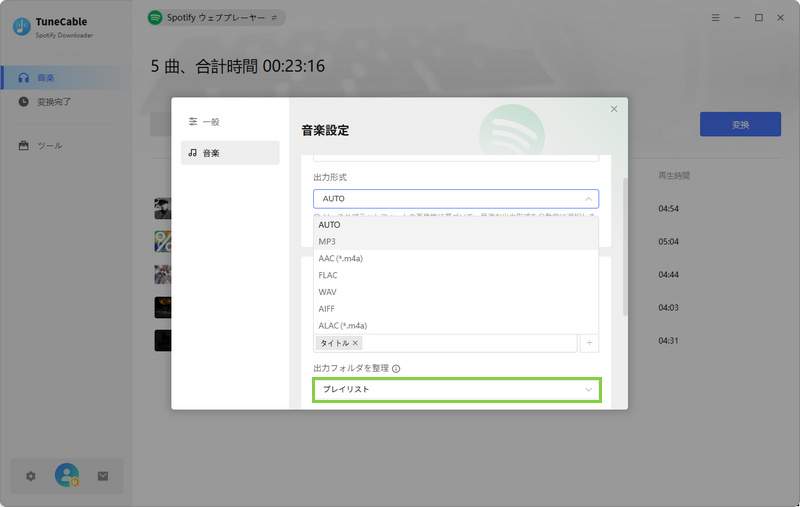Click the 5 曲、合計時間 00:23:16 heading
This screenshot has width=800, height=507.
(x=238, y=66)
